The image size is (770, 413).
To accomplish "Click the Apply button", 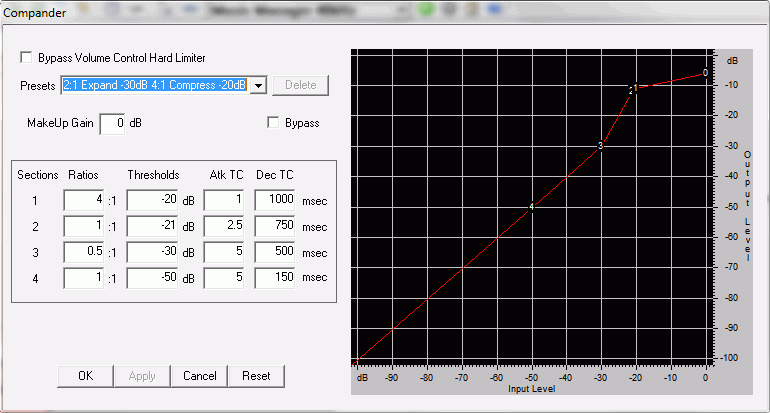I will point(142,376).
